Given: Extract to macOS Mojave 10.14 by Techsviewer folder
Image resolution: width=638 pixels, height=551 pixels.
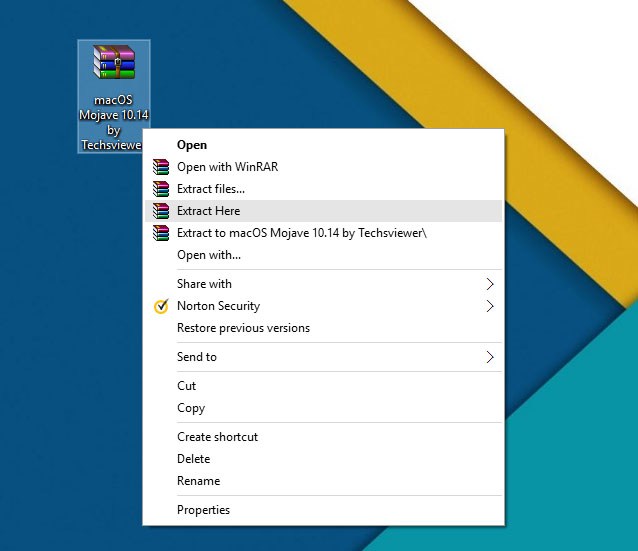Looking at the screenshot, I should click(x=323, y=233).
